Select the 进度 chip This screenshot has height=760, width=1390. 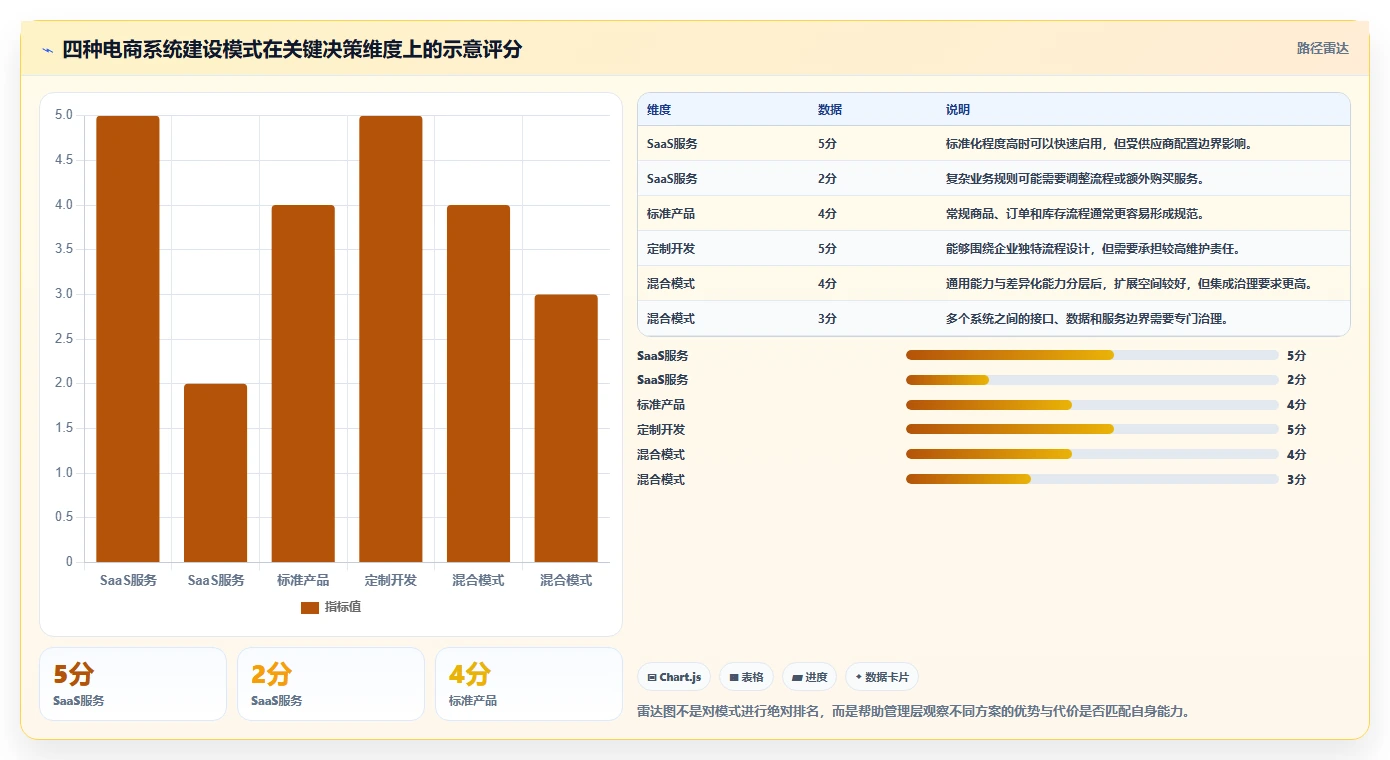(x=809, y=677)
